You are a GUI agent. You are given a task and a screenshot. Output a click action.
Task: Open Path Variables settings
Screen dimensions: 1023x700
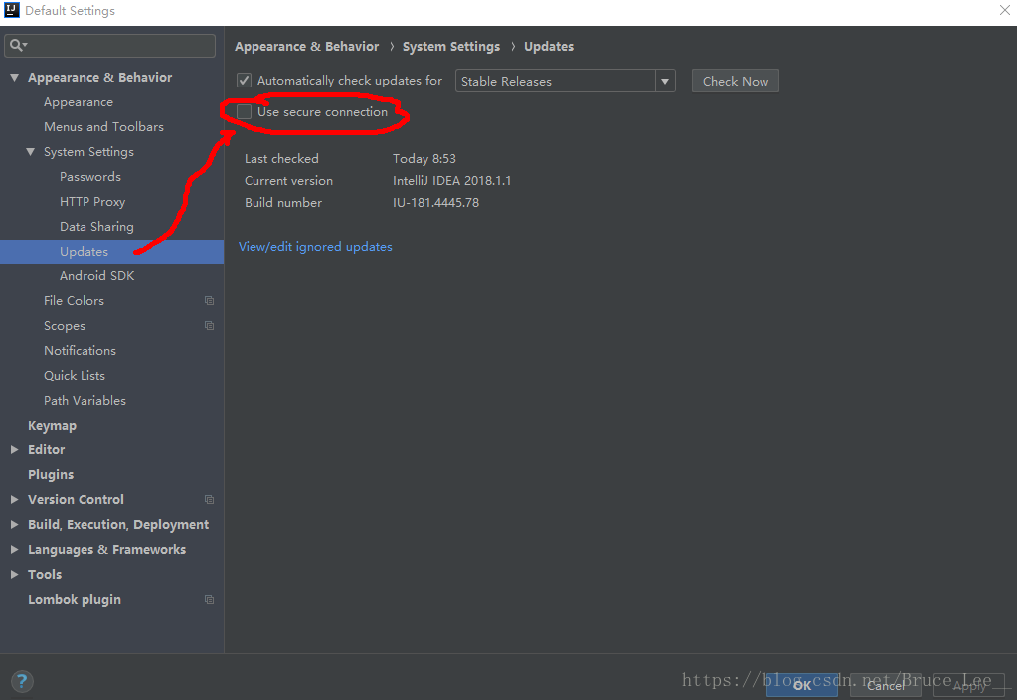tap(85, 401)
